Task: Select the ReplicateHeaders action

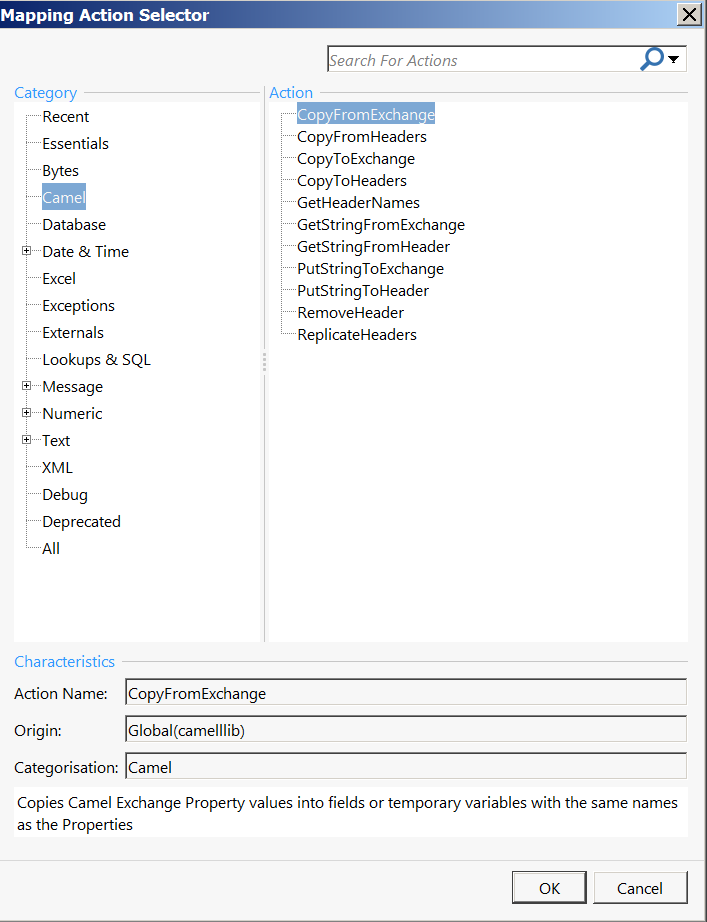Action: (x=356, y=335)
